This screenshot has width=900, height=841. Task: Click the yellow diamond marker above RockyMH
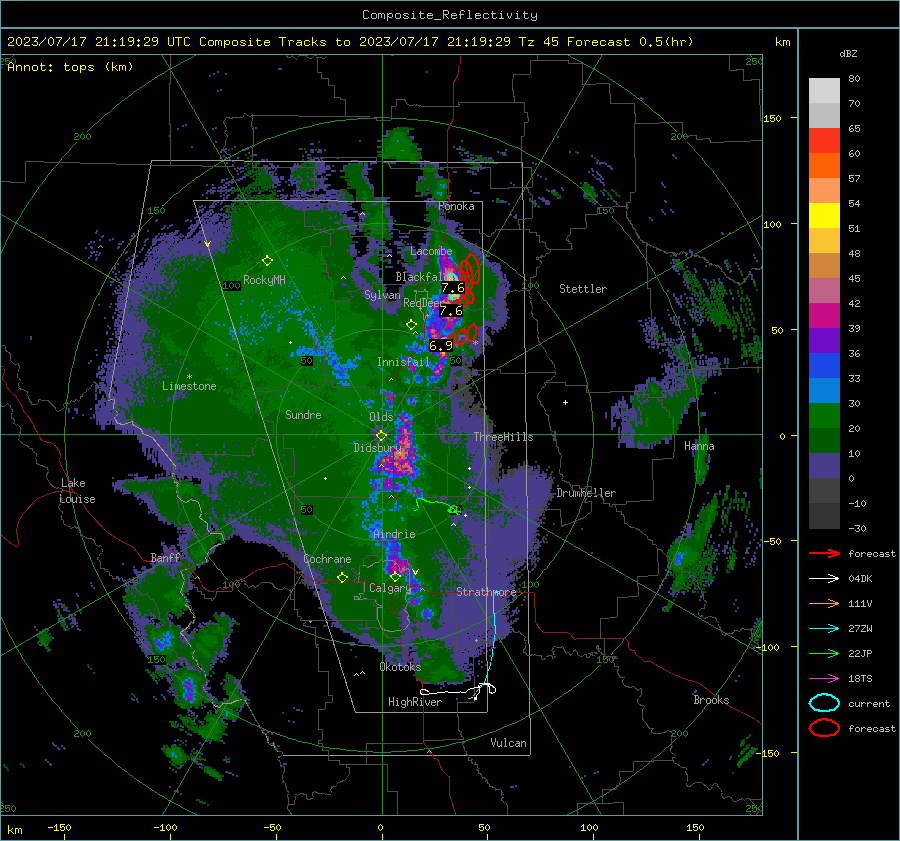(267, 261)
